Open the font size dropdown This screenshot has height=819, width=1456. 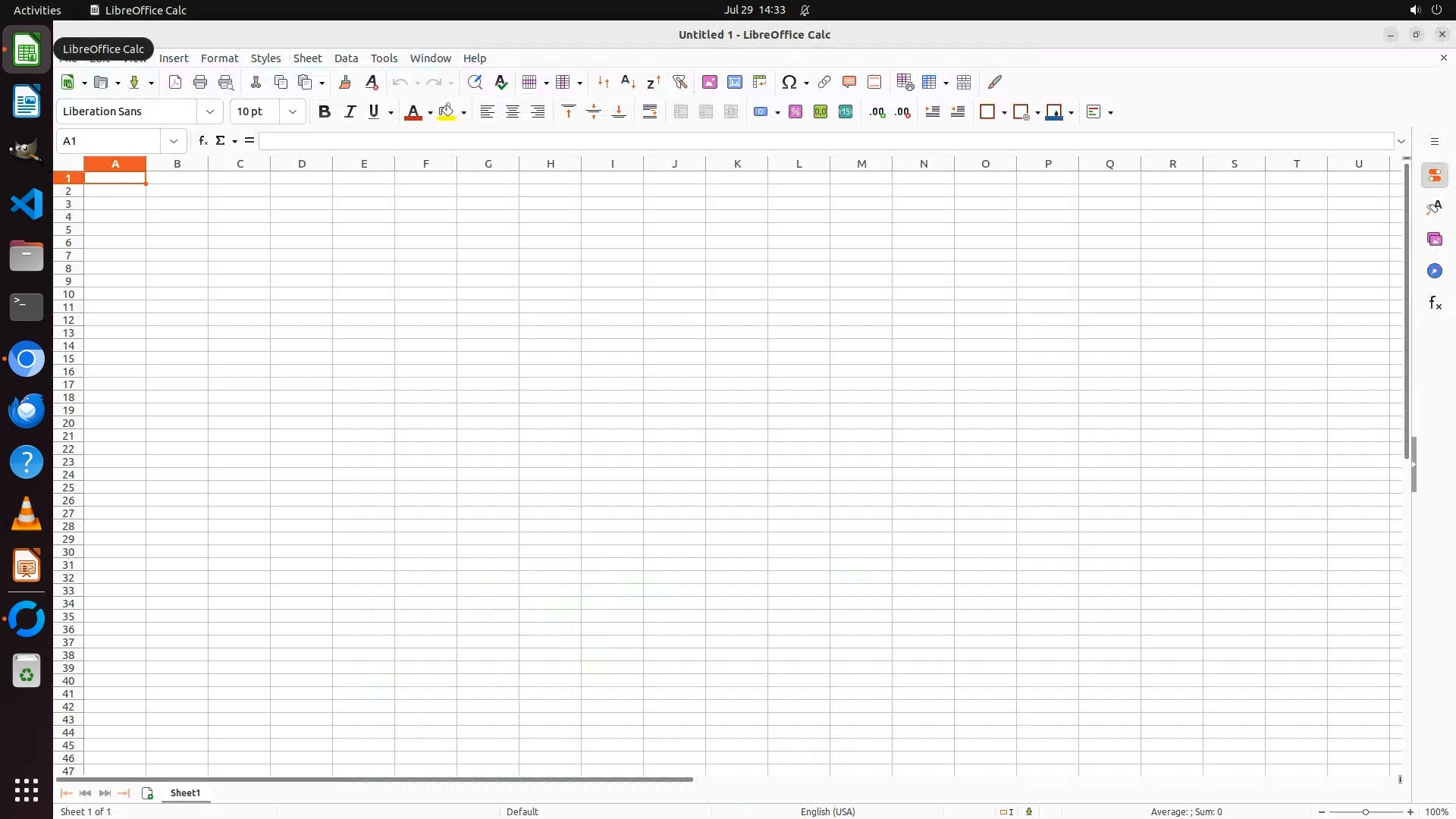292,112
